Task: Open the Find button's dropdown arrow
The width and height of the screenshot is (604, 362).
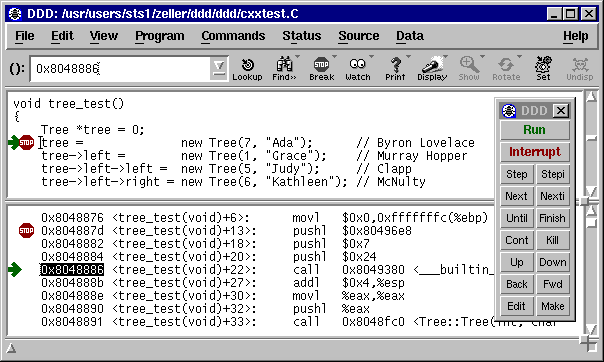Action: pyautogui.click(x=297, y=57)
